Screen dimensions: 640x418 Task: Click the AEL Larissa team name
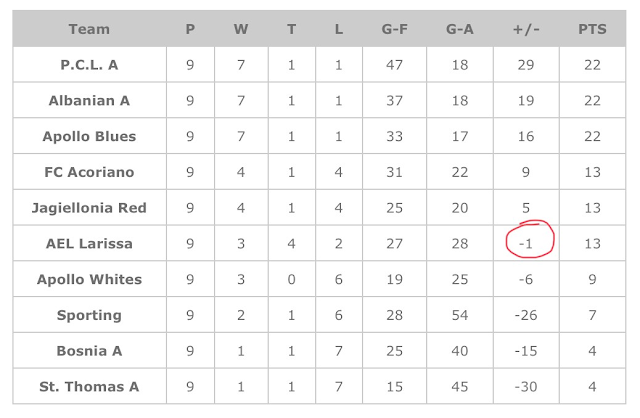[89, 244]
